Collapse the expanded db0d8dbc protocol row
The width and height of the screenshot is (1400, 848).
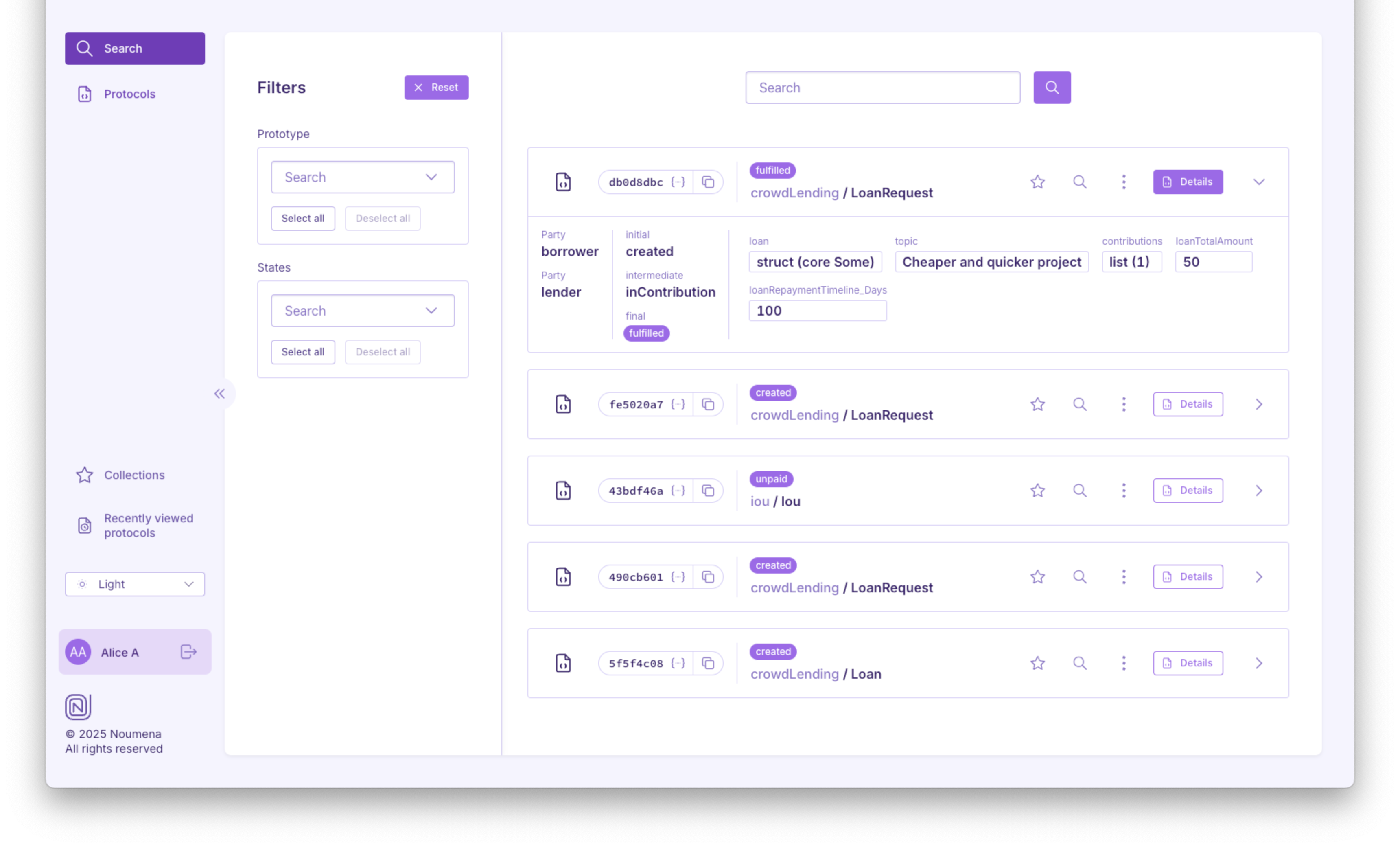(x=1258, y=182)
